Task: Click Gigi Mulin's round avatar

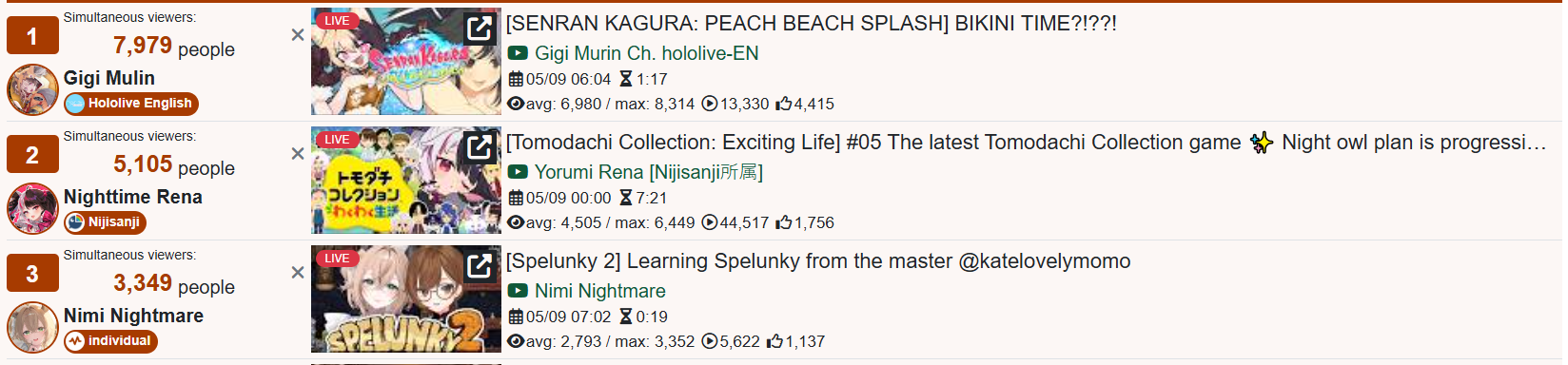Action: 33,90
